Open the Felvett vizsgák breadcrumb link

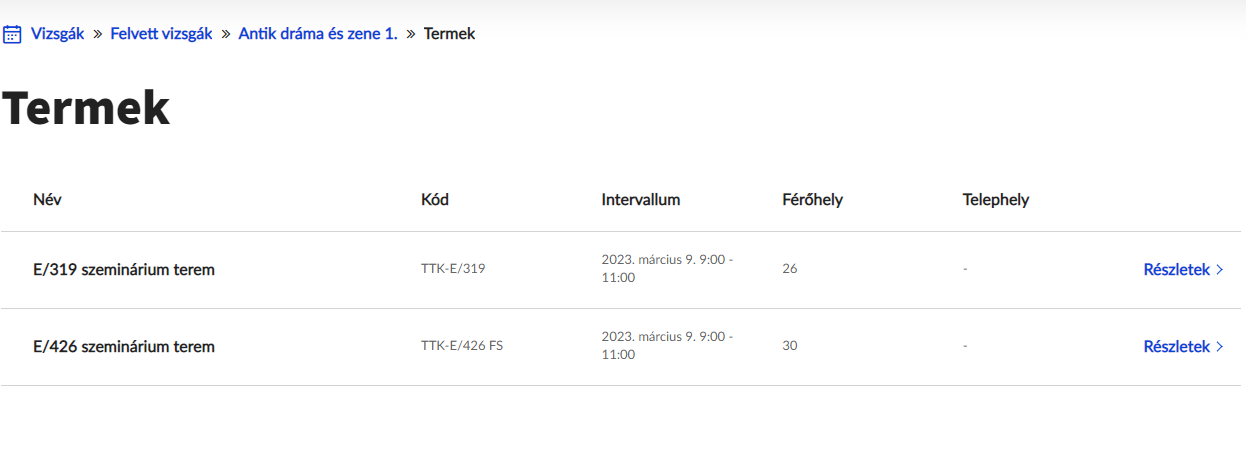pyautogui.click(x=161, y=34)
